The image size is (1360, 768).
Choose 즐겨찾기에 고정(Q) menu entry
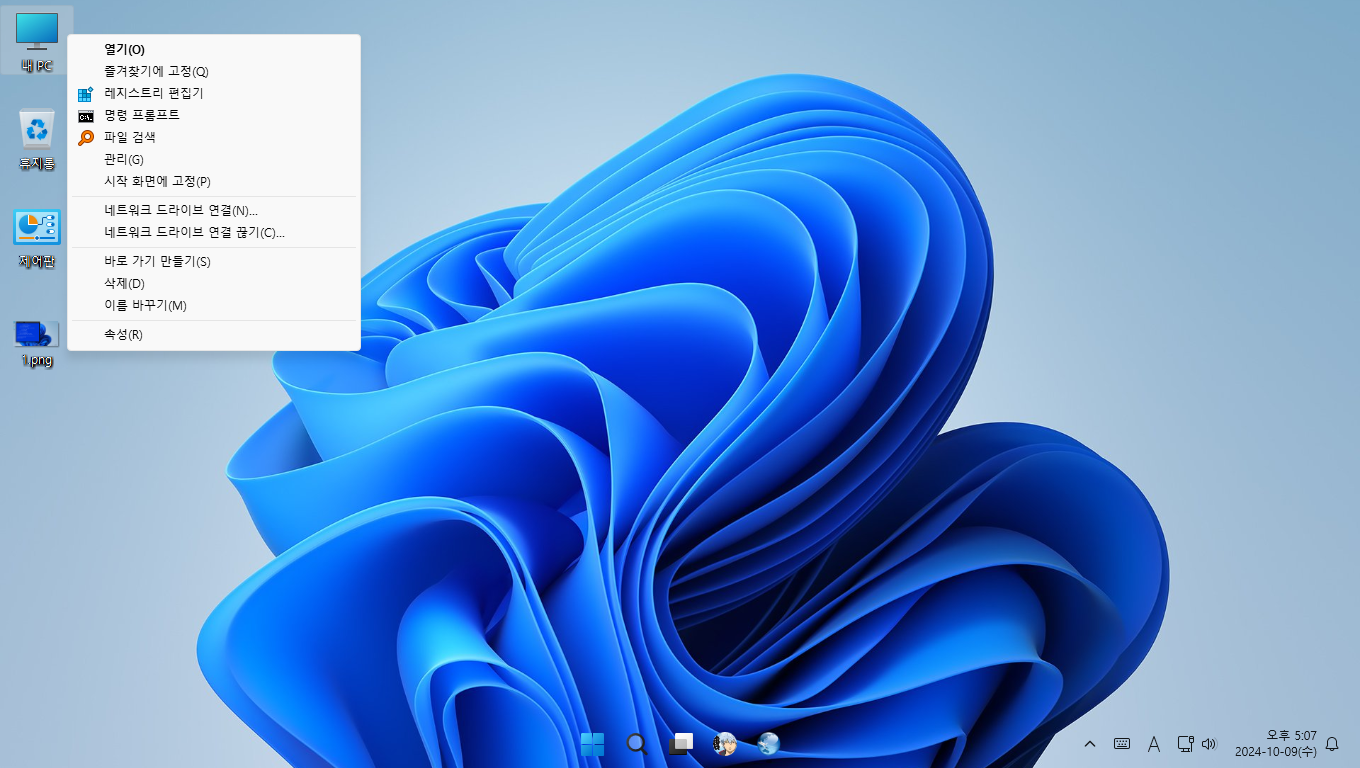point(214,71)
